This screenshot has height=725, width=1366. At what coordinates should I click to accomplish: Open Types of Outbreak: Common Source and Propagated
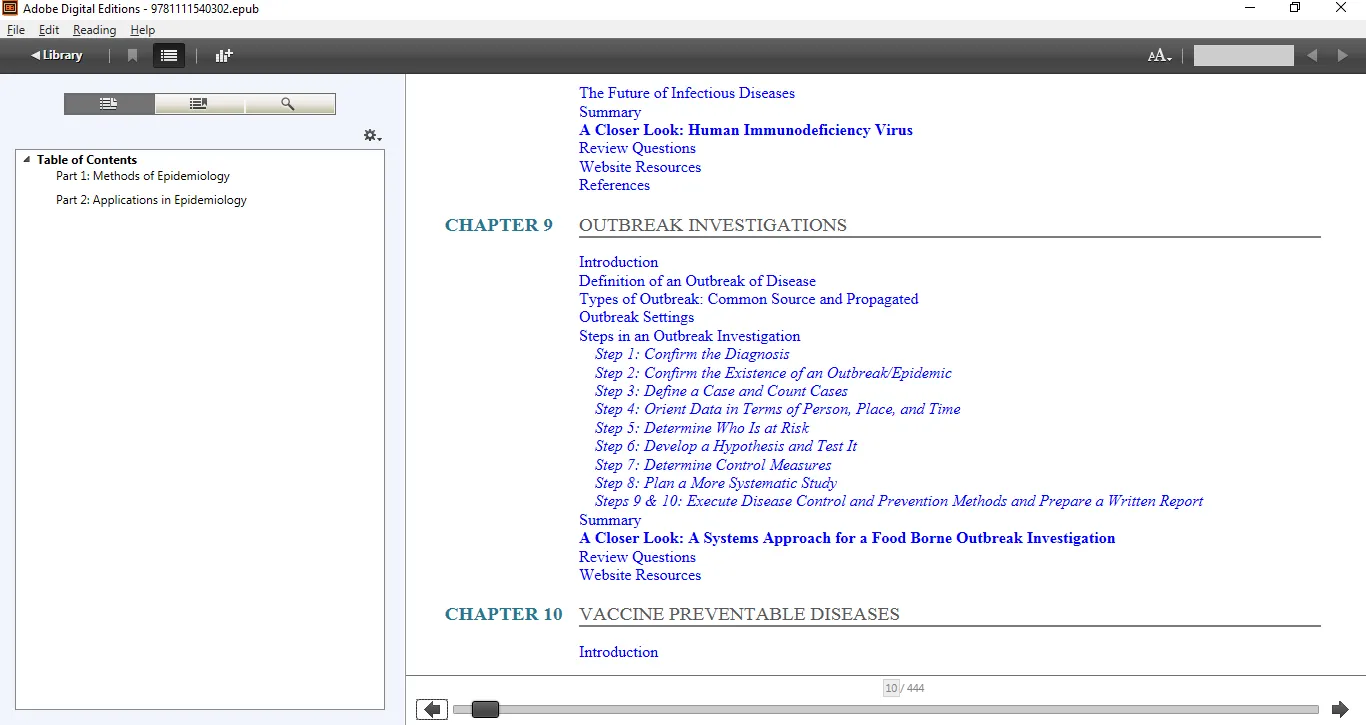click(x=748, y=299)
